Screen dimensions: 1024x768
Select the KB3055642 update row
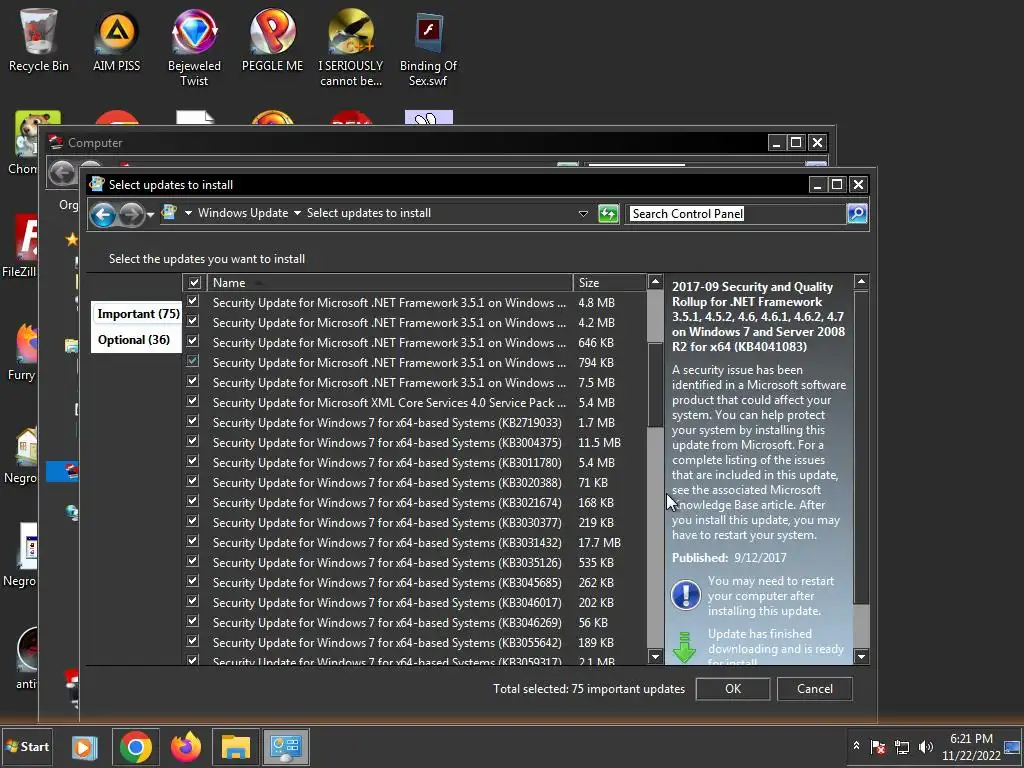415,643
